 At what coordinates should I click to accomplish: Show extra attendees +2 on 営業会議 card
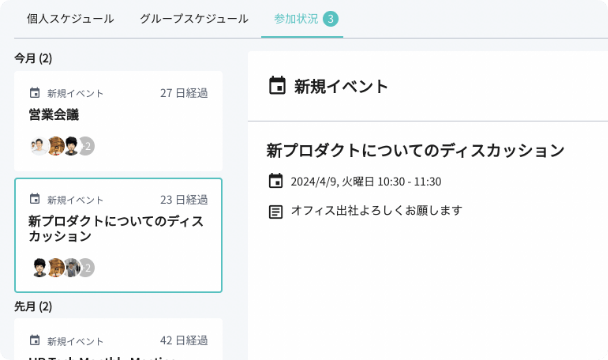(86, 146)
